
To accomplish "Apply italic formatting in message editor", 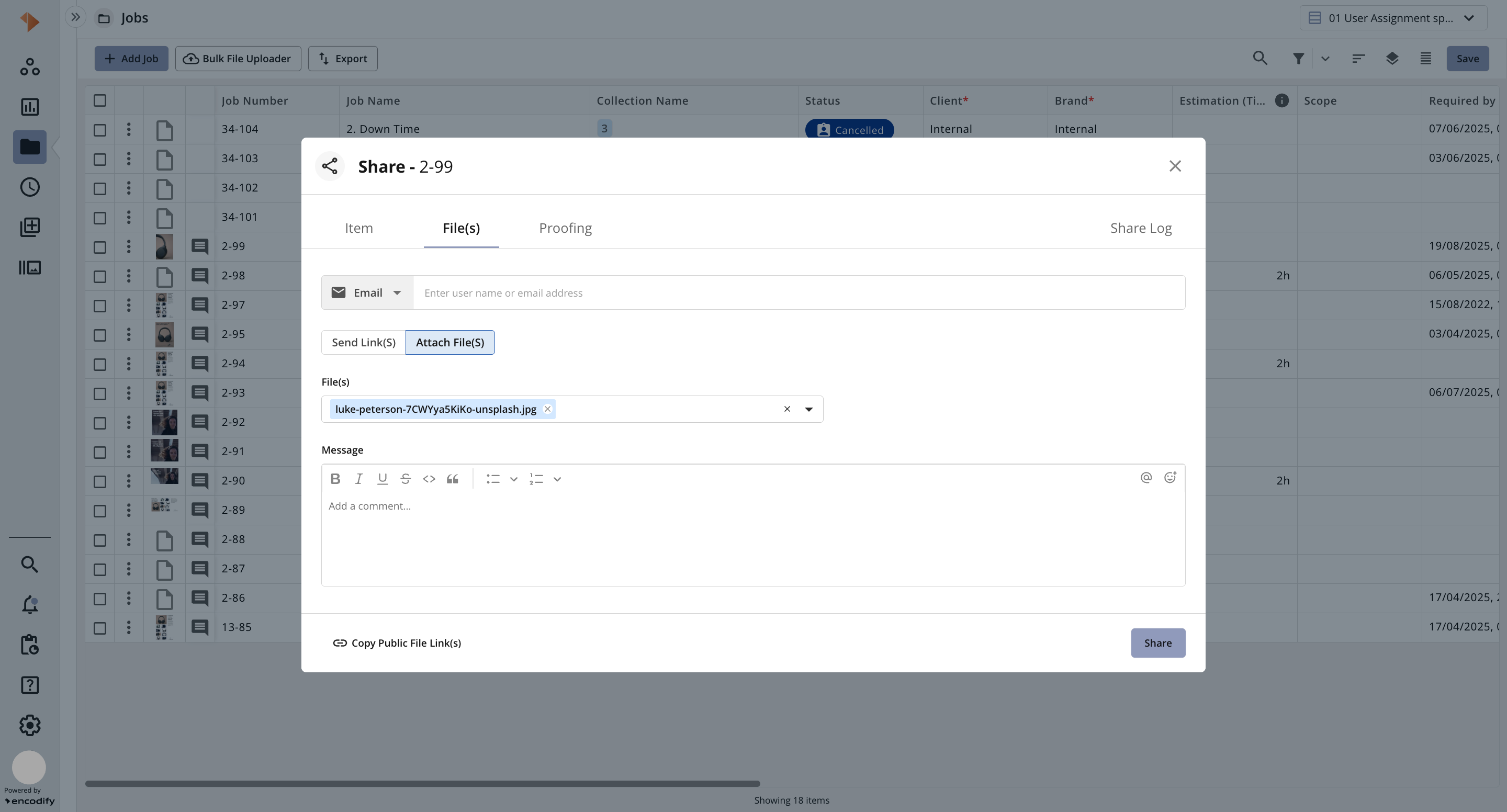I will [x=358, y=479].
